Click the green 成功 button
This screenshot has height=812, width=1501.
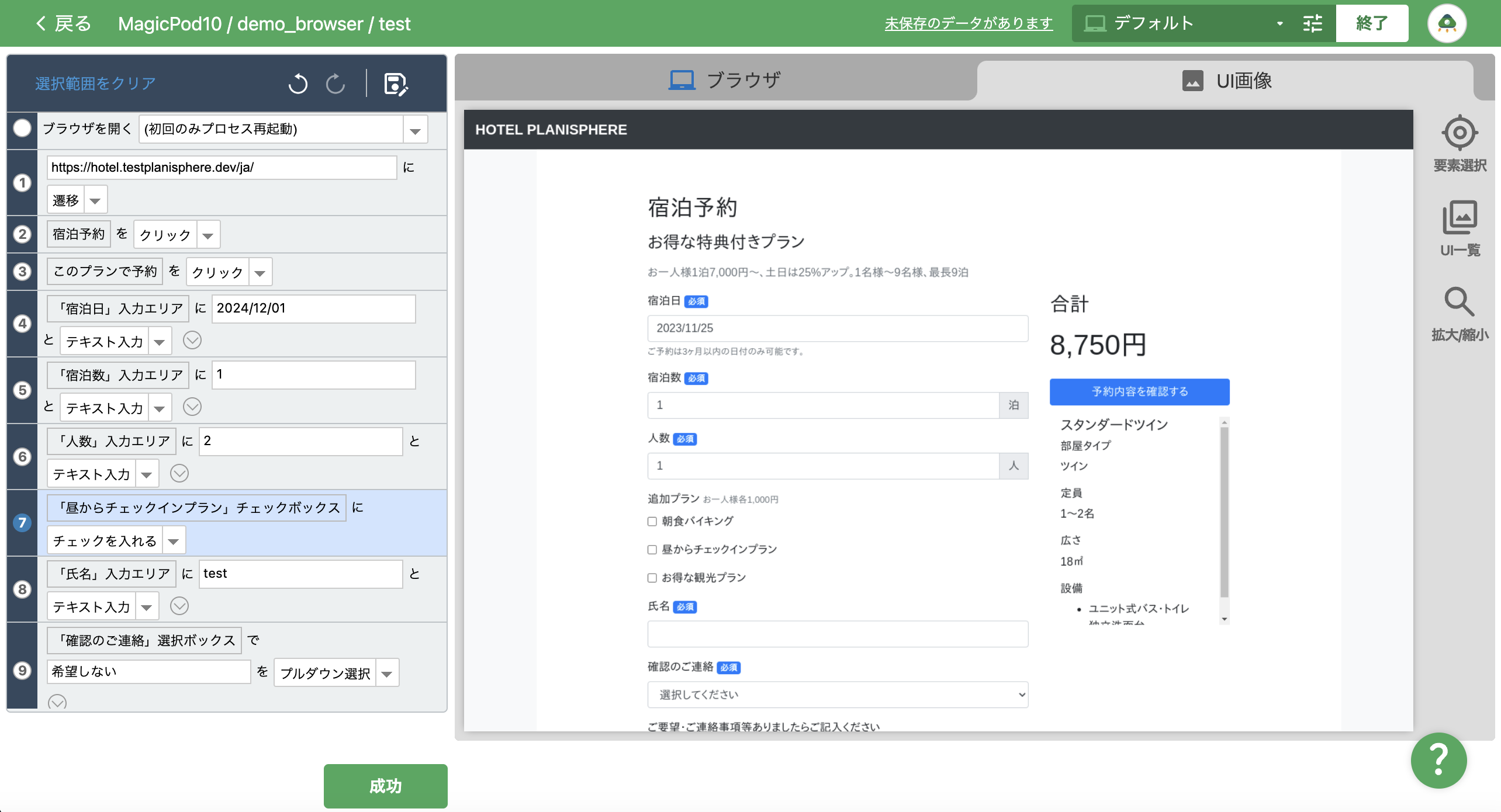tap(386, 786)
